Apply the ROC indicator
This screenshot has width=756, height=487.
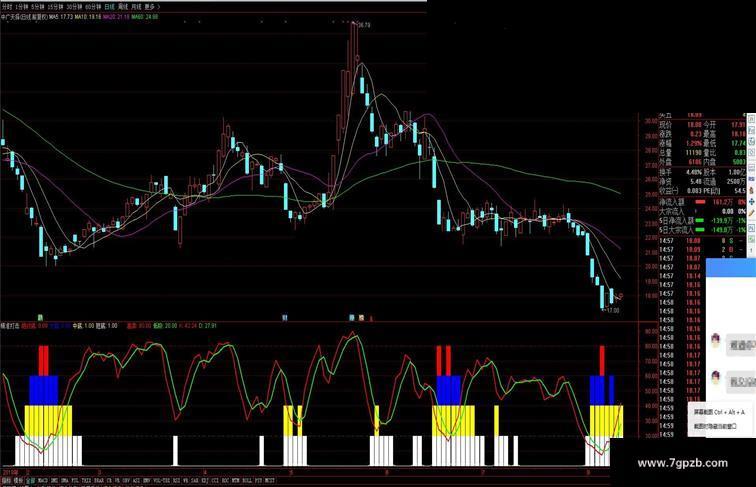click(x=225, y=480)
